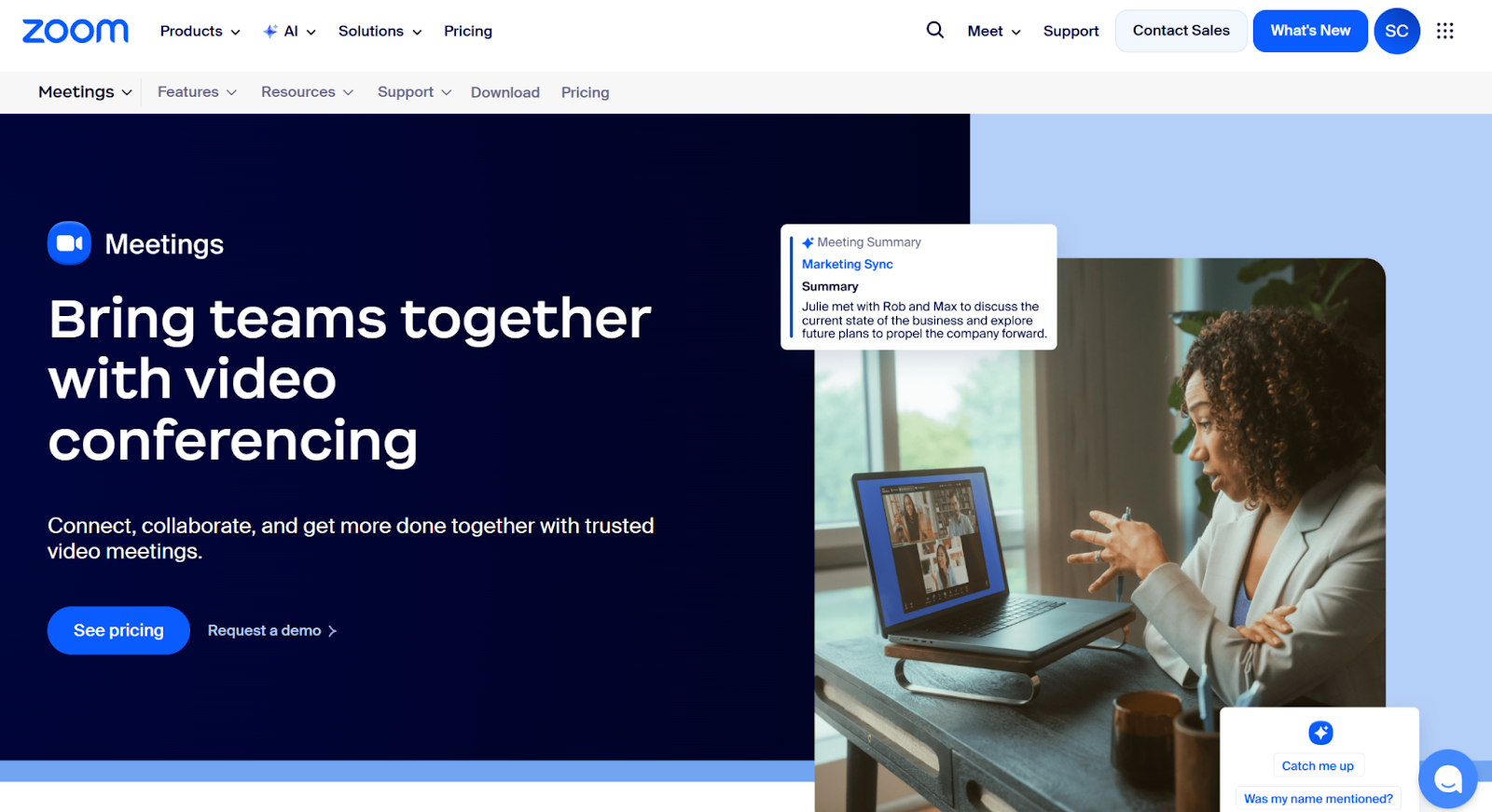The height and width of the screenshot is (812, 1492).
Task: Open Support in the top navigation
Action: click(x=1071, y=31)
